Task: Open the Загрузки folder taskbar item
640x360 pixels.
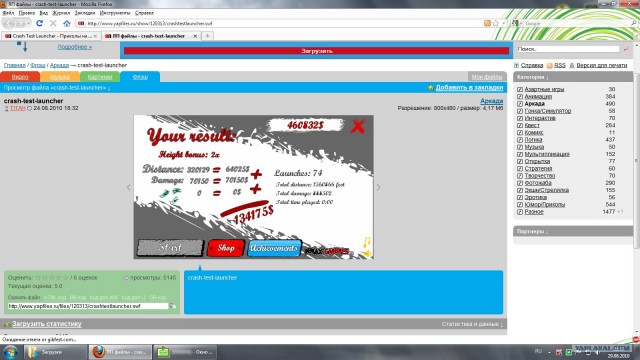Action: coord(55,352)
